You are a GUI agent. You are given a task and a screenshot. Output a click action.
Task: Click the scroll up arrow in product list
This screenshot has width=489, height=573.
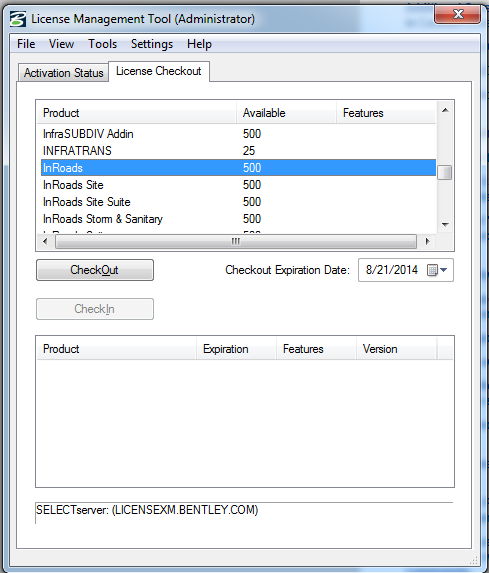(x=445, y=110)
